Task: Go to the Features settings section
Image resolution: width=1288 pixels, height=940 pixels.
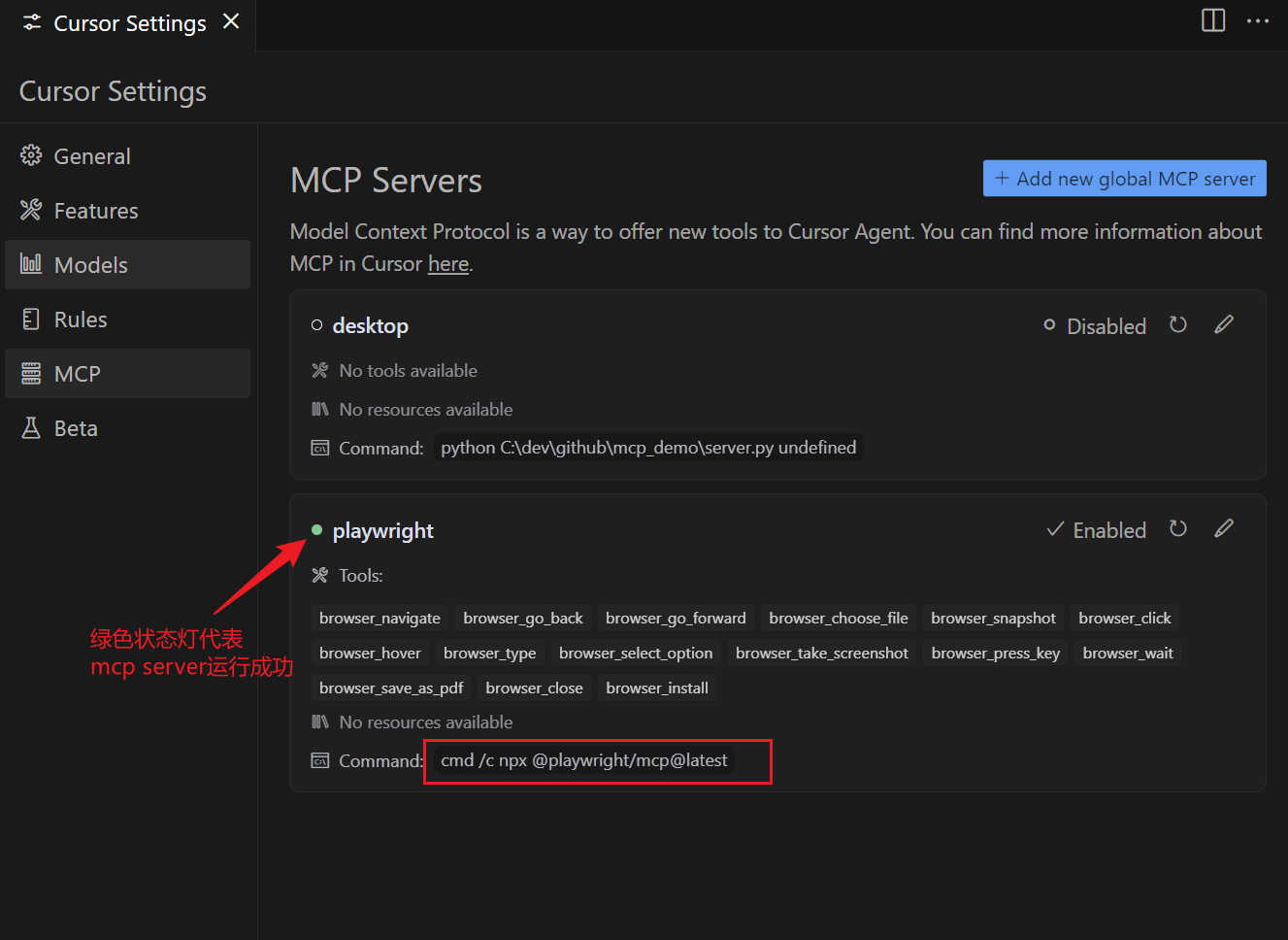Action: pyautogui.click(x=96, y=211)
